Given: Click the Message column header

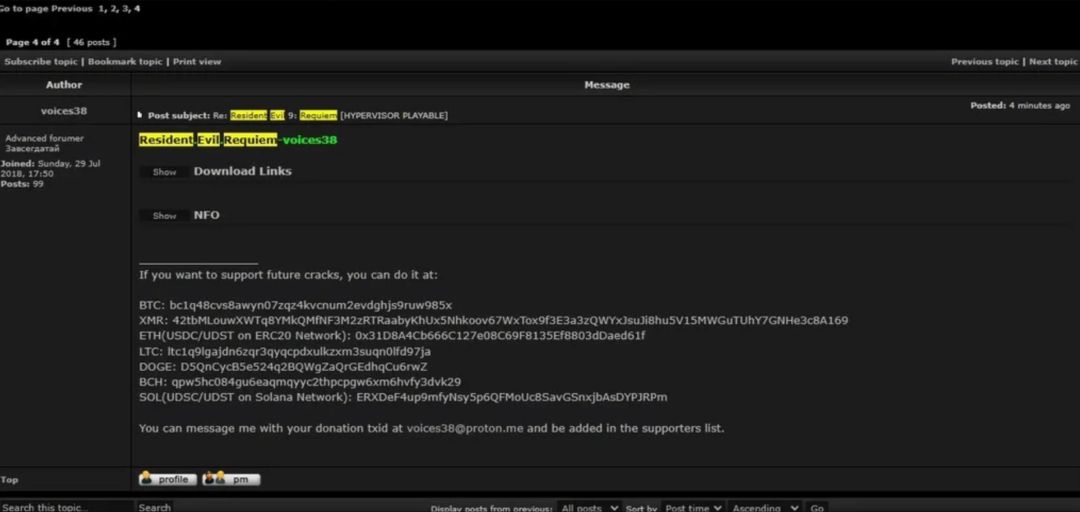Looking at the screenshot, I should [x=606, y=85].
